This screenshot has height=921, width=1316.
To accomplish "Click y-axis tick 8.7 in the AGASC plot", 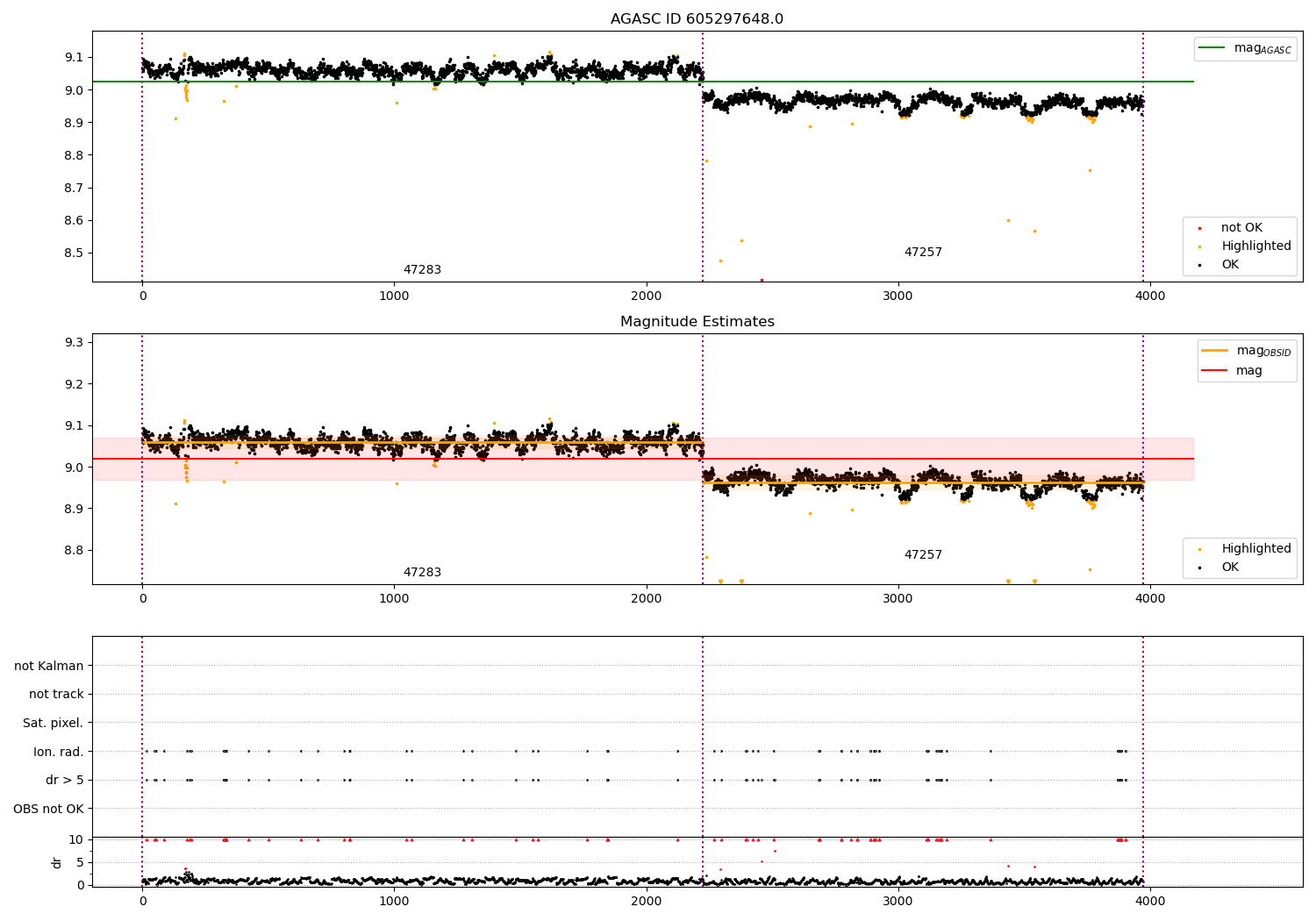I will tap(74, 189).
